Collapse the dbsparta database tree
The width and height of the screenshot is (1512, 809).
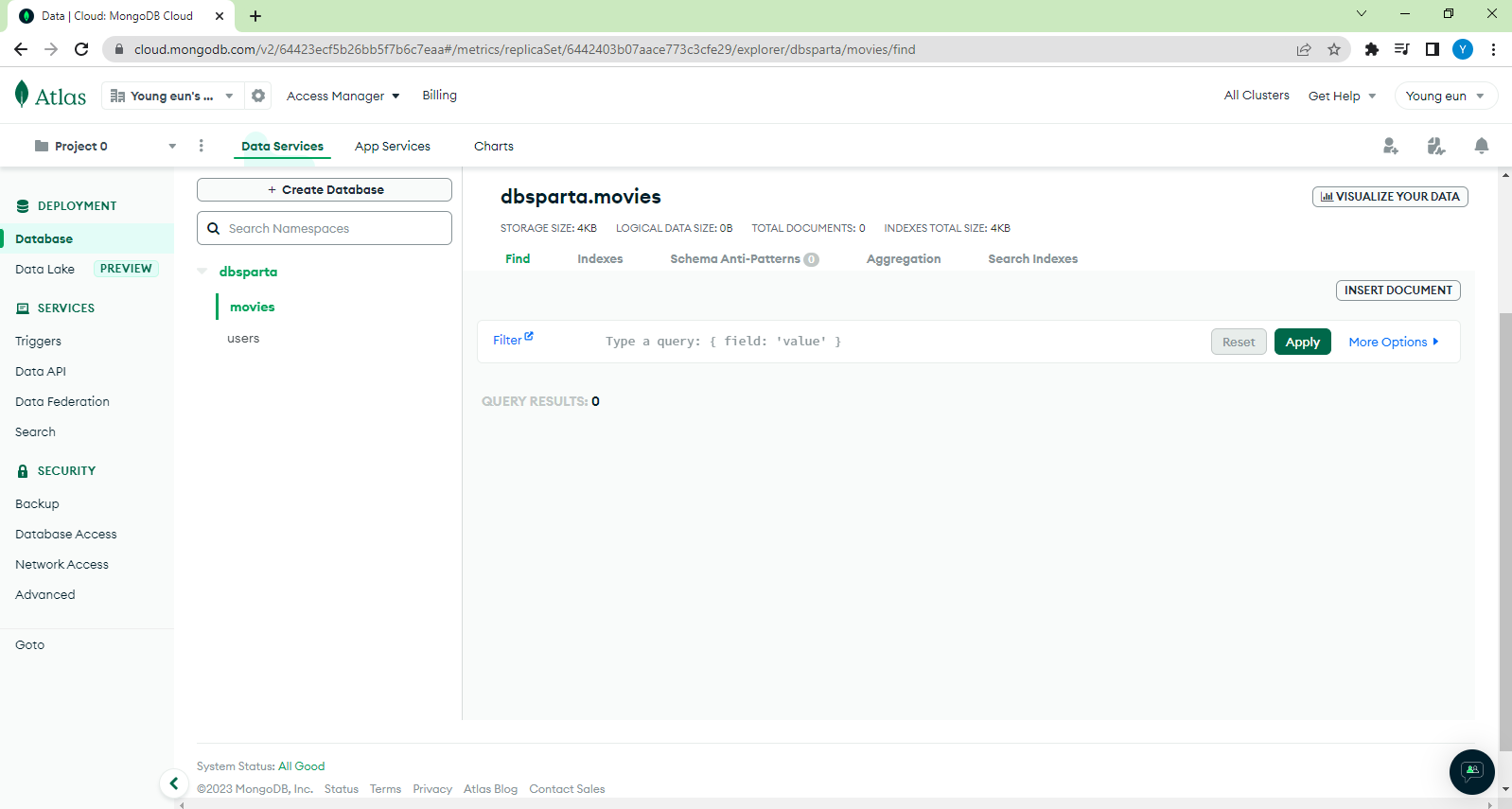[202, 272]
